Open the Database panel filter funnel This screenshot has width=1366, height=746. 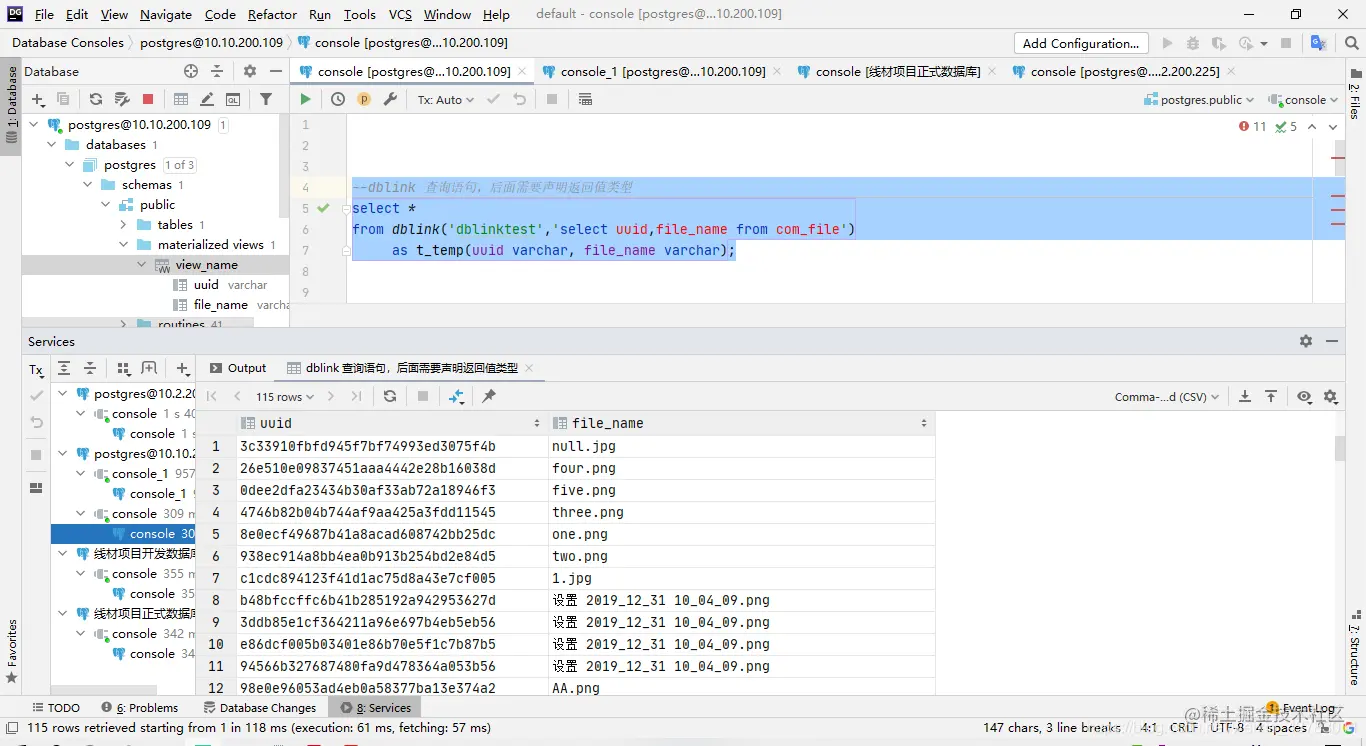point(266,99)
